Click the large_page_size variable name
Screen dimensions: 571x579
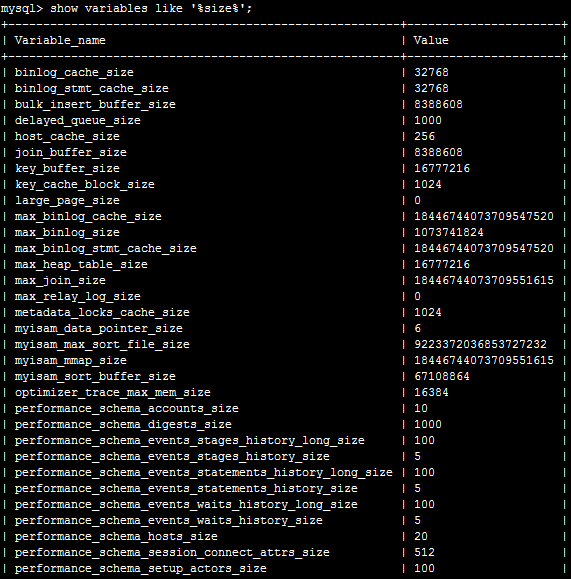point(67,201)
